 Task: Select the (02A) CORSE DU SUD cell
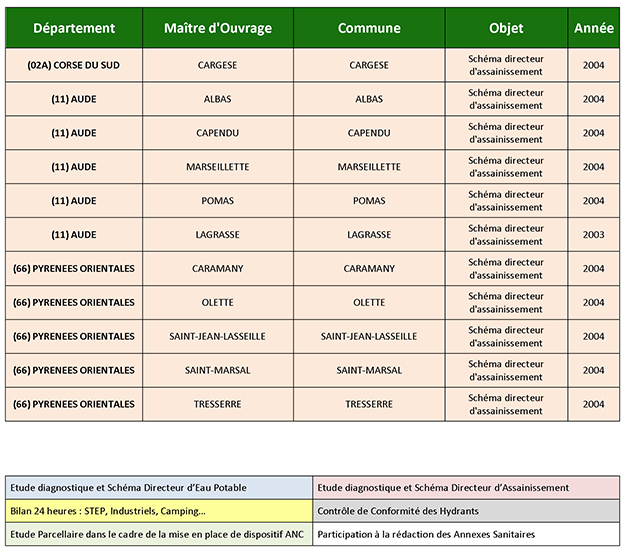(x=74, y=65)
